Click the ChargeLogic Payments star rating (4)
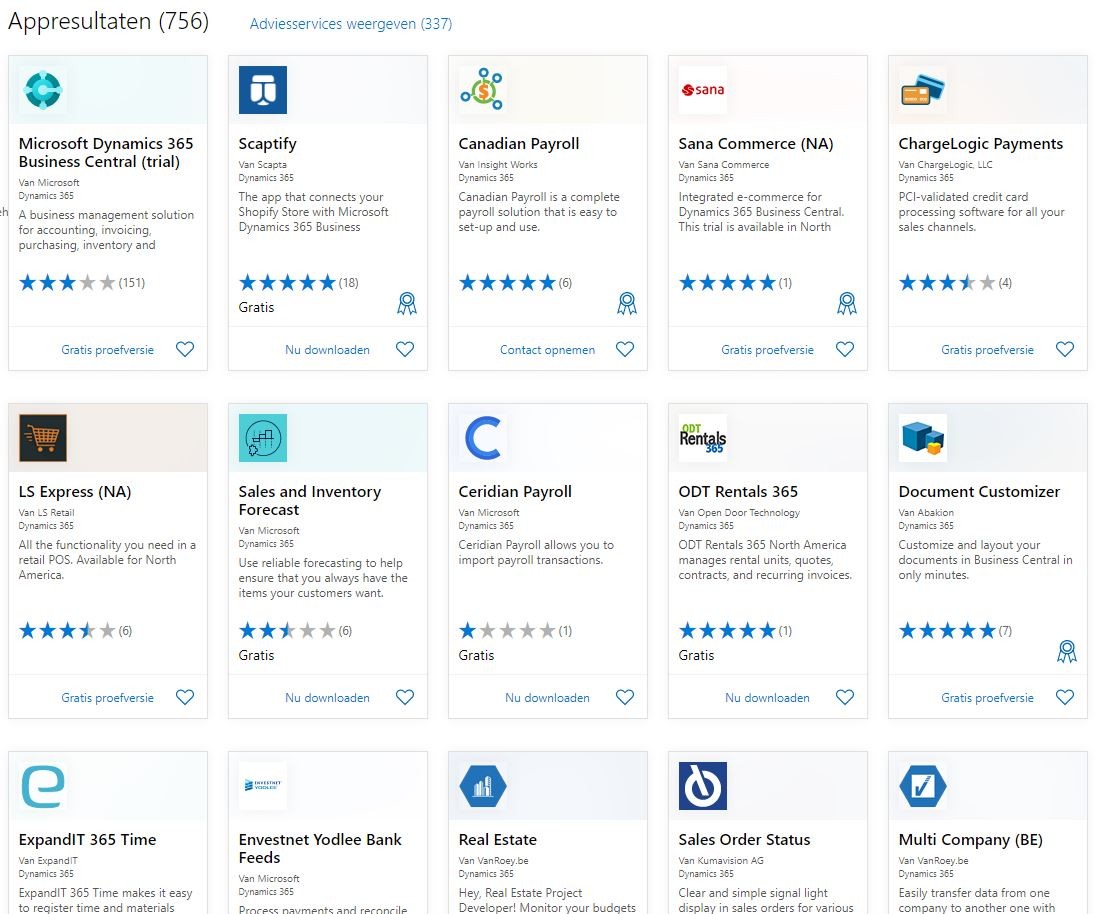 [x=955, y=283]
